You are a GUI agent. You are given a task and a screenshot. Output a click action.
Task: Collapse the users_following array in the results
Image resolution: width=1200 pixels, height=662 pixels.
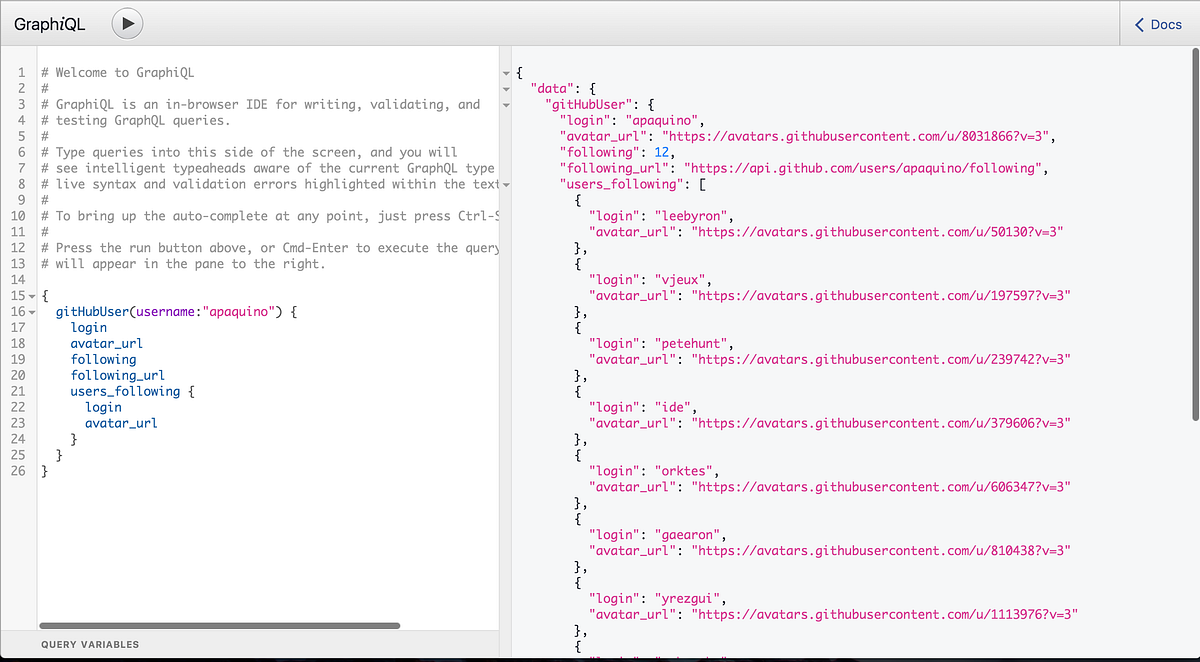(507, 183)
